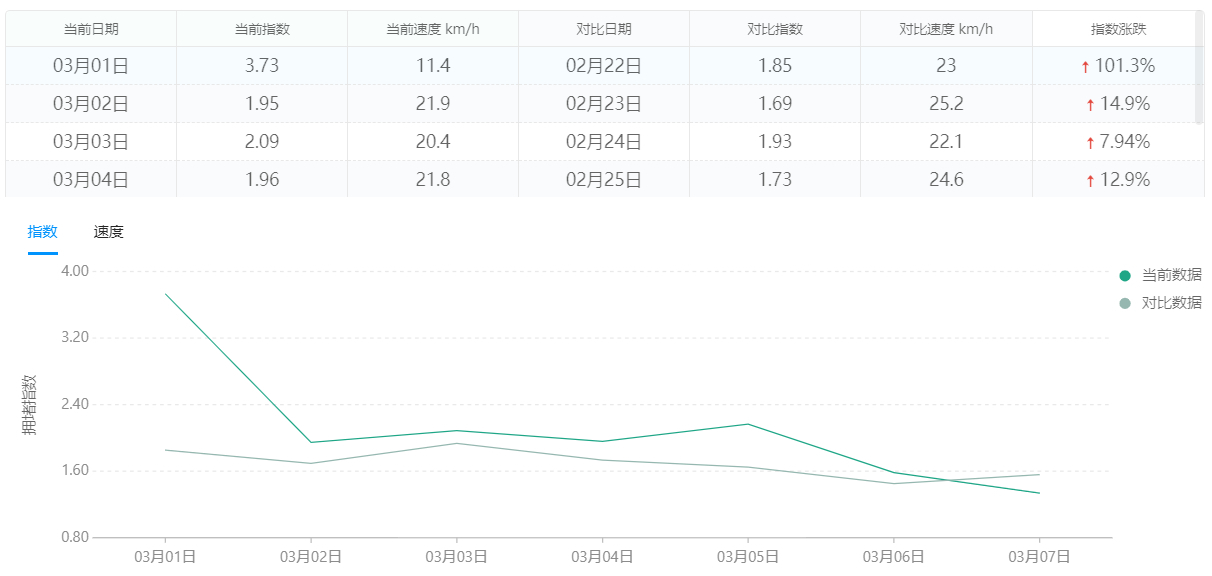Toggle the 当前数据 legend series

tap(1160, 276)
